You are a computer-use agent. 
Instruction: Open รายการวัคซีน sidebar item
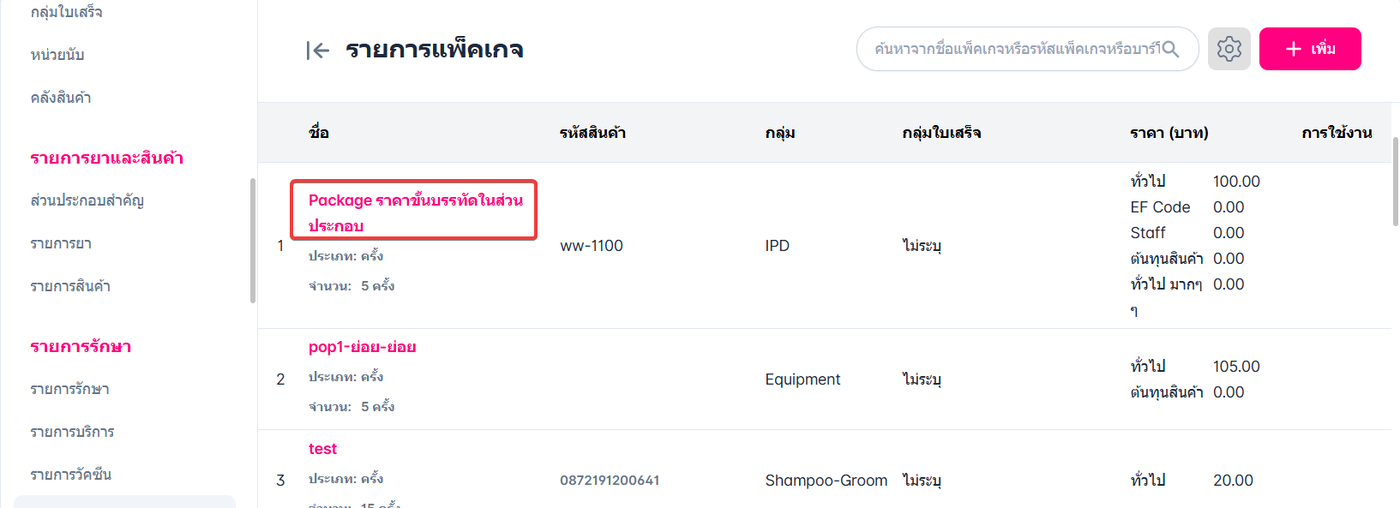tap(71, 474)
